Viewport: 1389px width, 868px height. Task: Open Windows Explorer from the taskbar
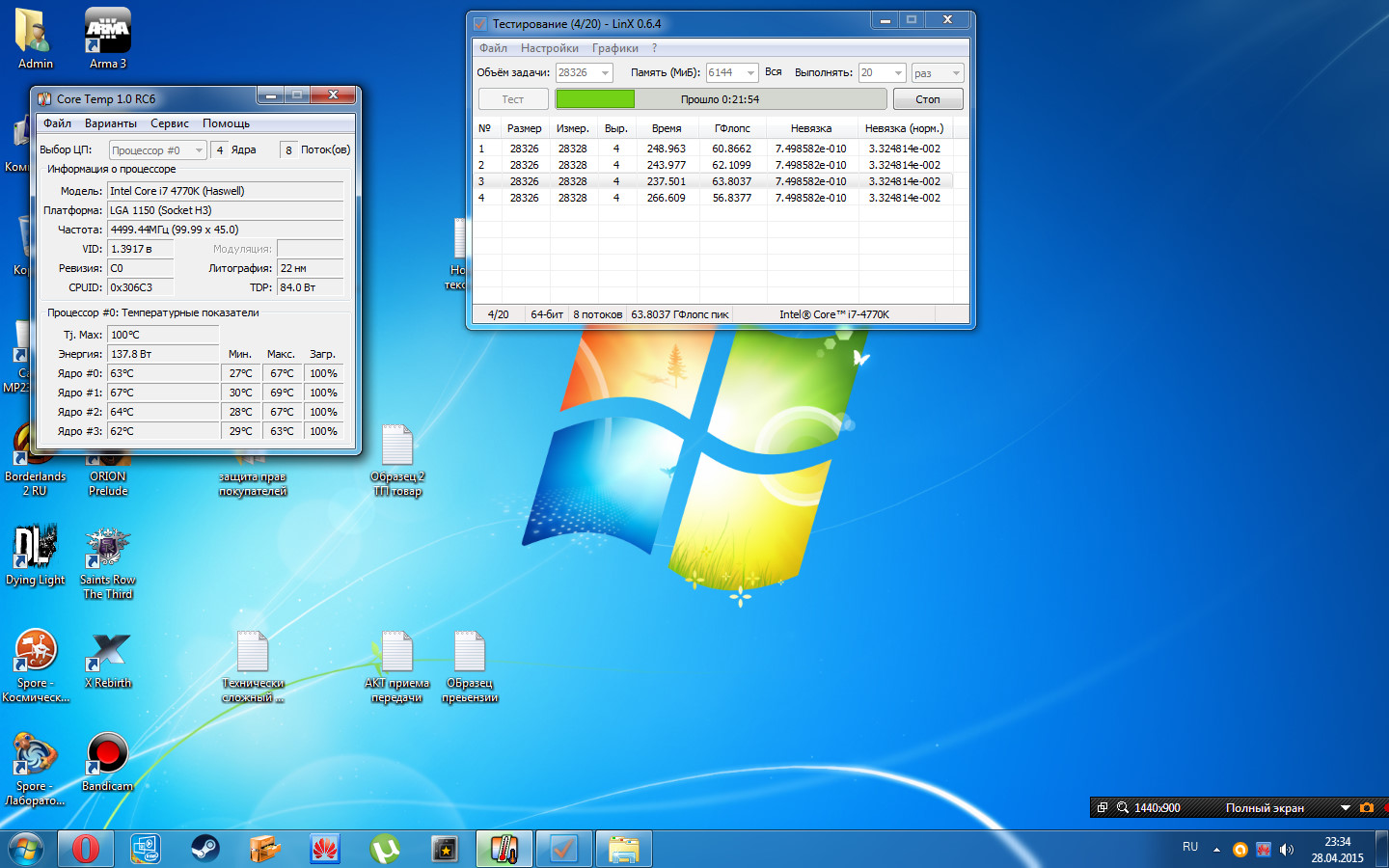click(624, 850)
